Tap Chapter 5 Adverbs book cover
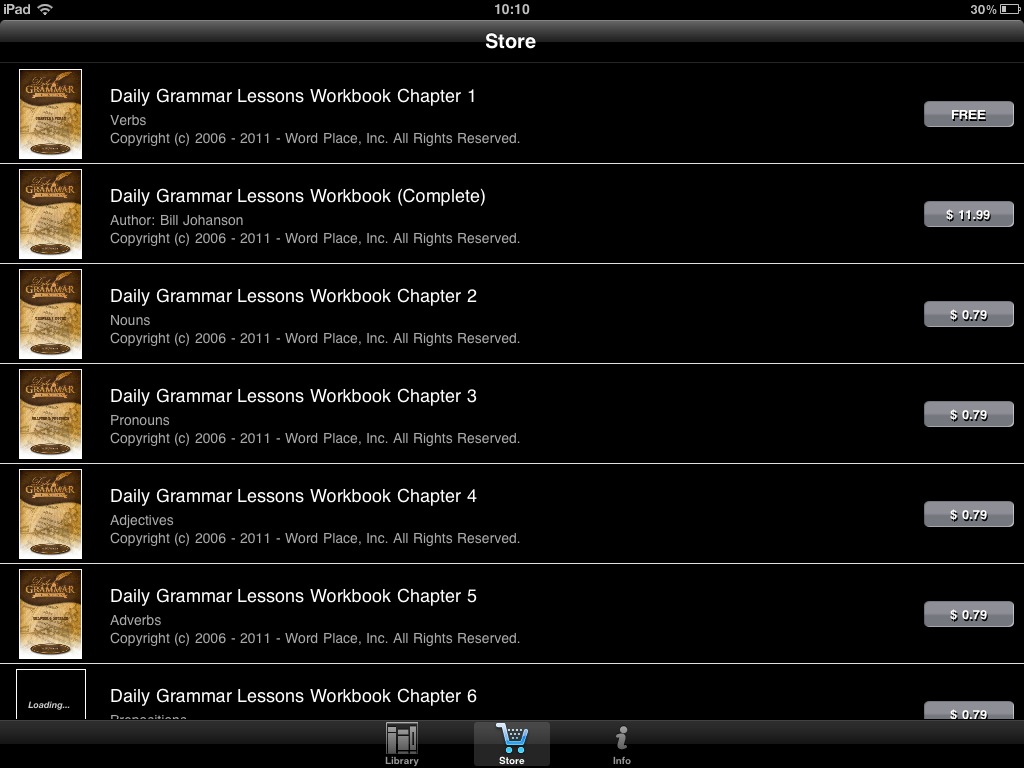 50,613
